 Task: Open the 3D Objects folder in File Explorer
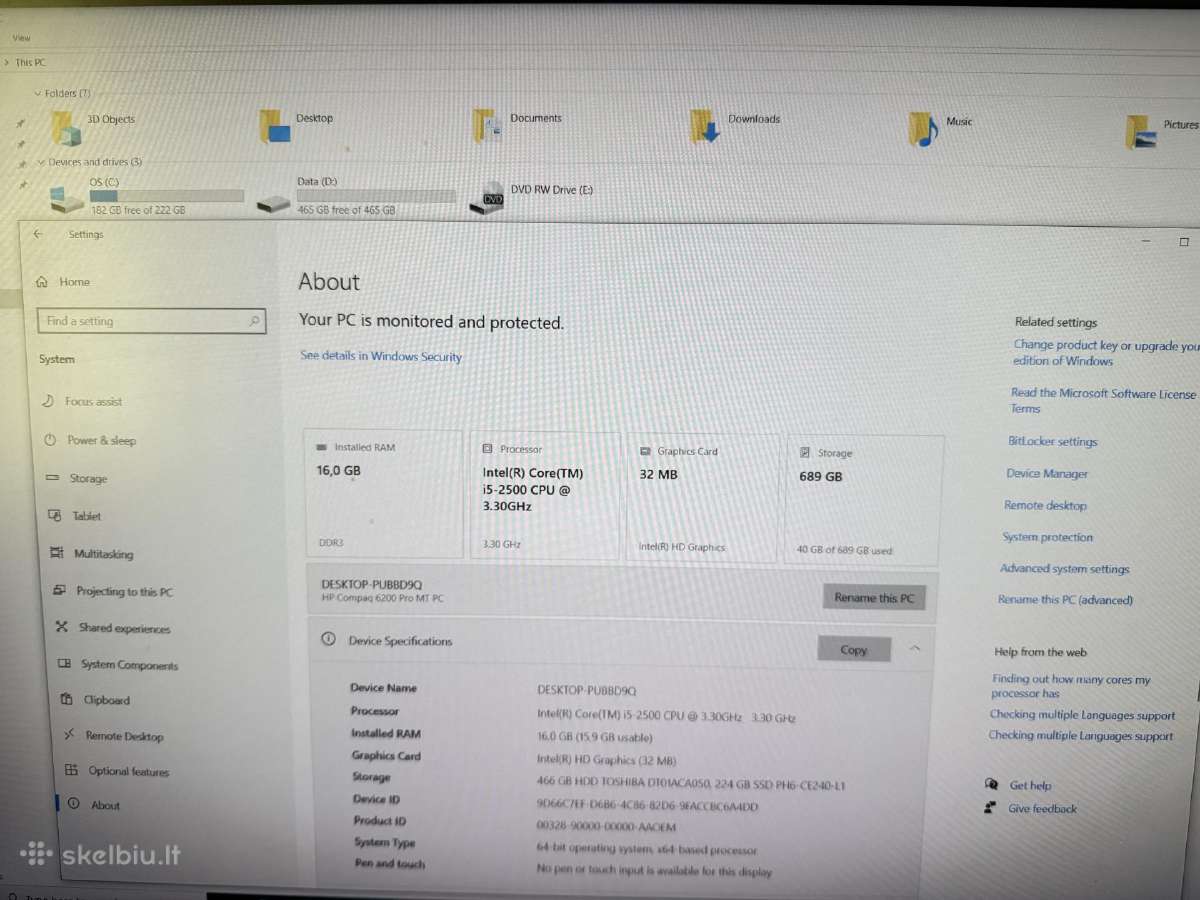(x=93, y=127)
